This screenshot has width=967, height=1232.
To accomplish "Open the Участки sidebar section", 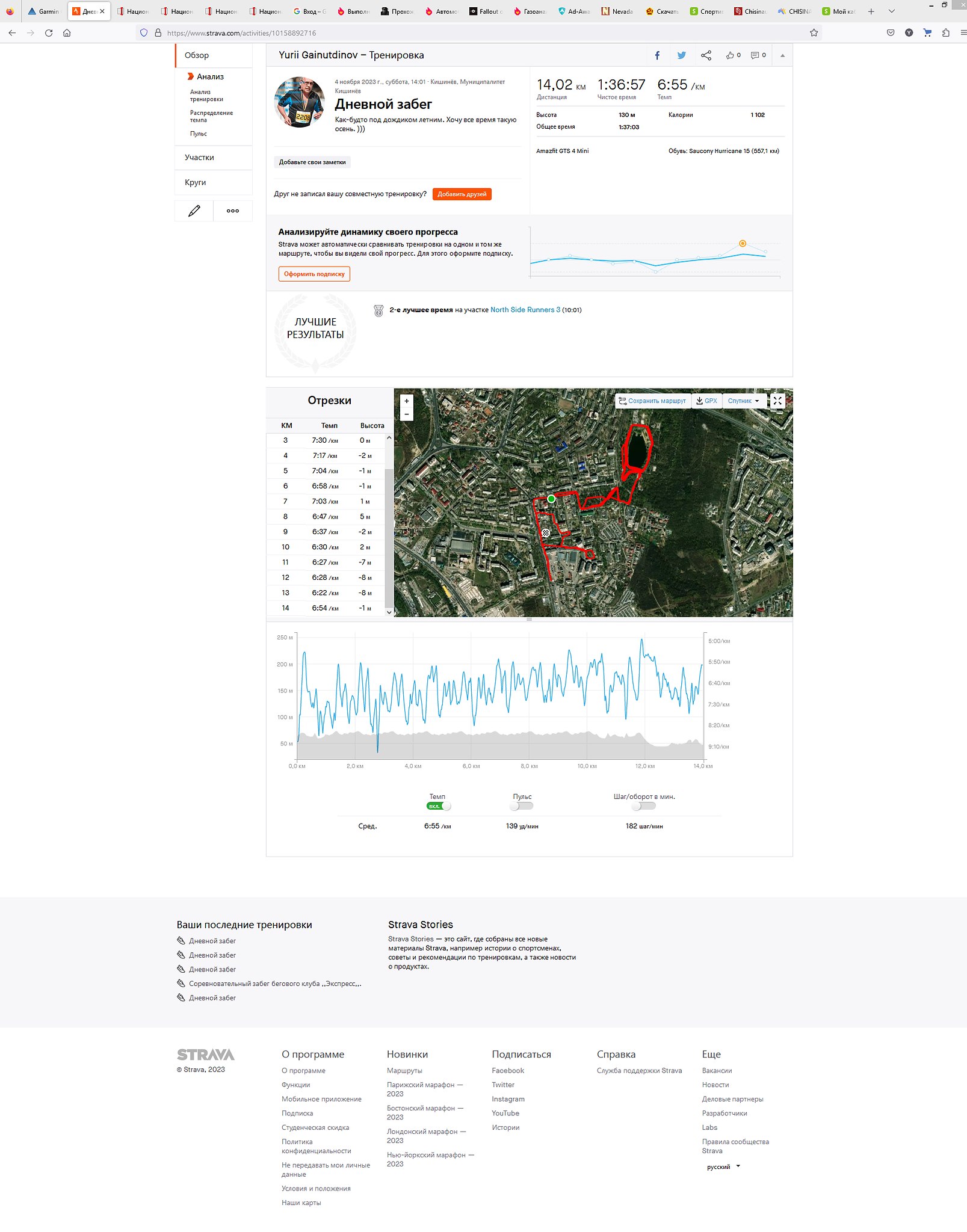I will pos(199,158).
